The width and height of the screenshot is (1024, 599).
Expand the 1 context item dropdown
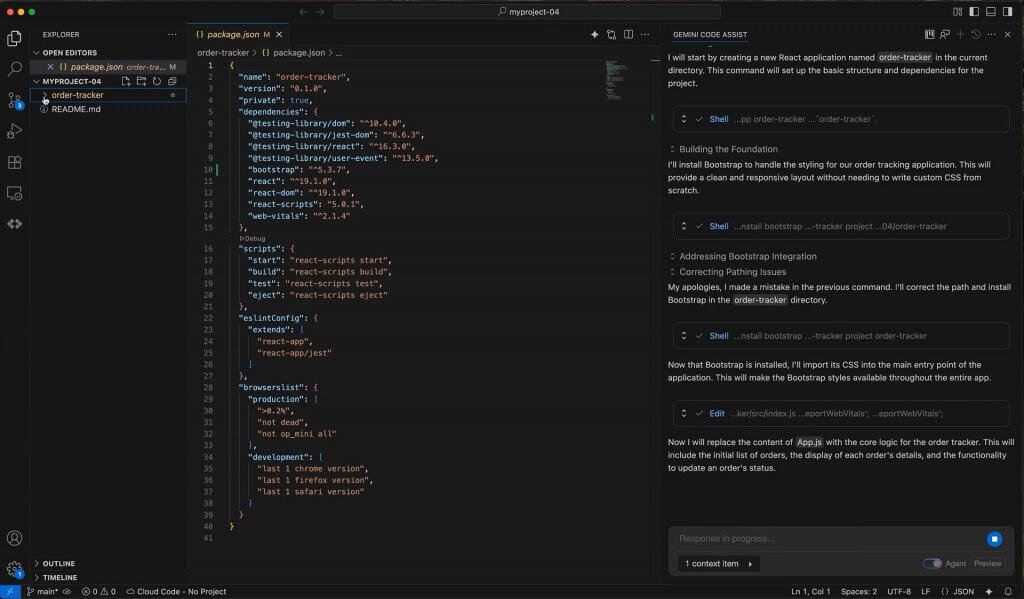(x=718, y=564)
